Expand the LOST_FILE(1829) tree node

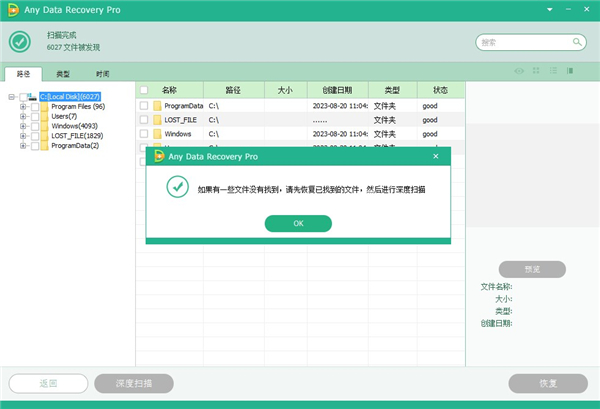tap(23, 135)
